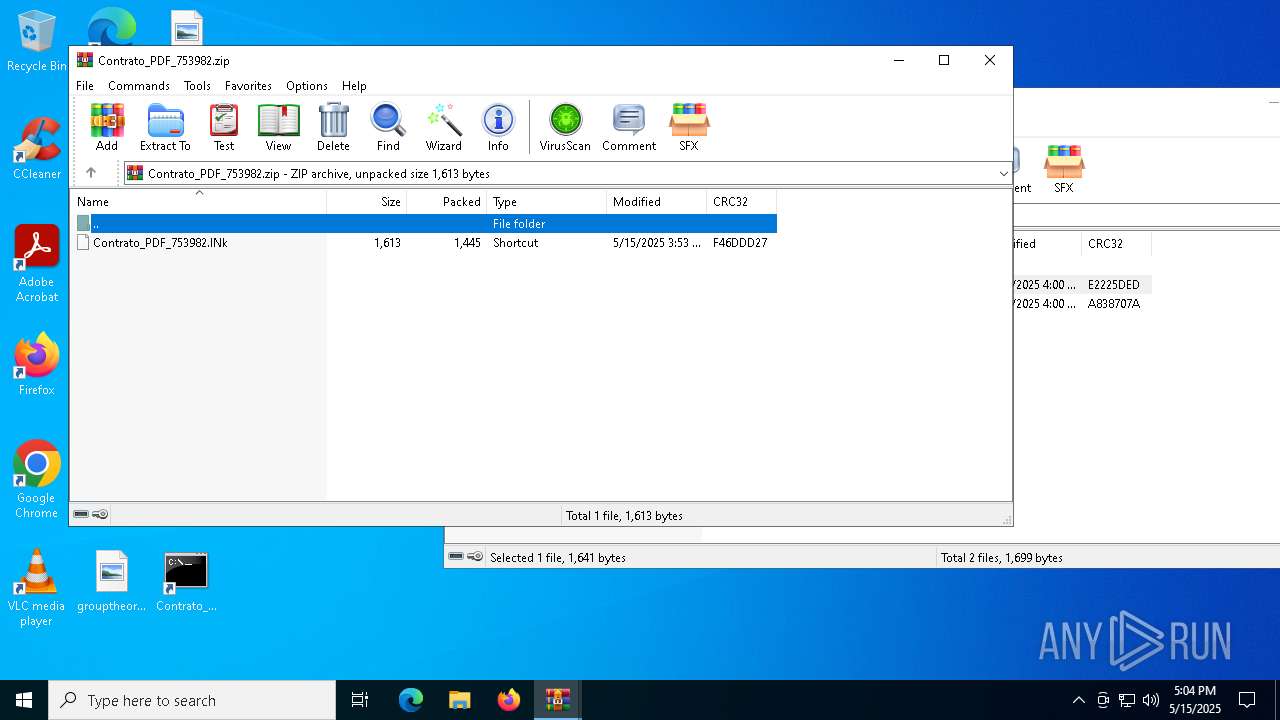Open the Commands menu
1280x720 pixels.
139,86
